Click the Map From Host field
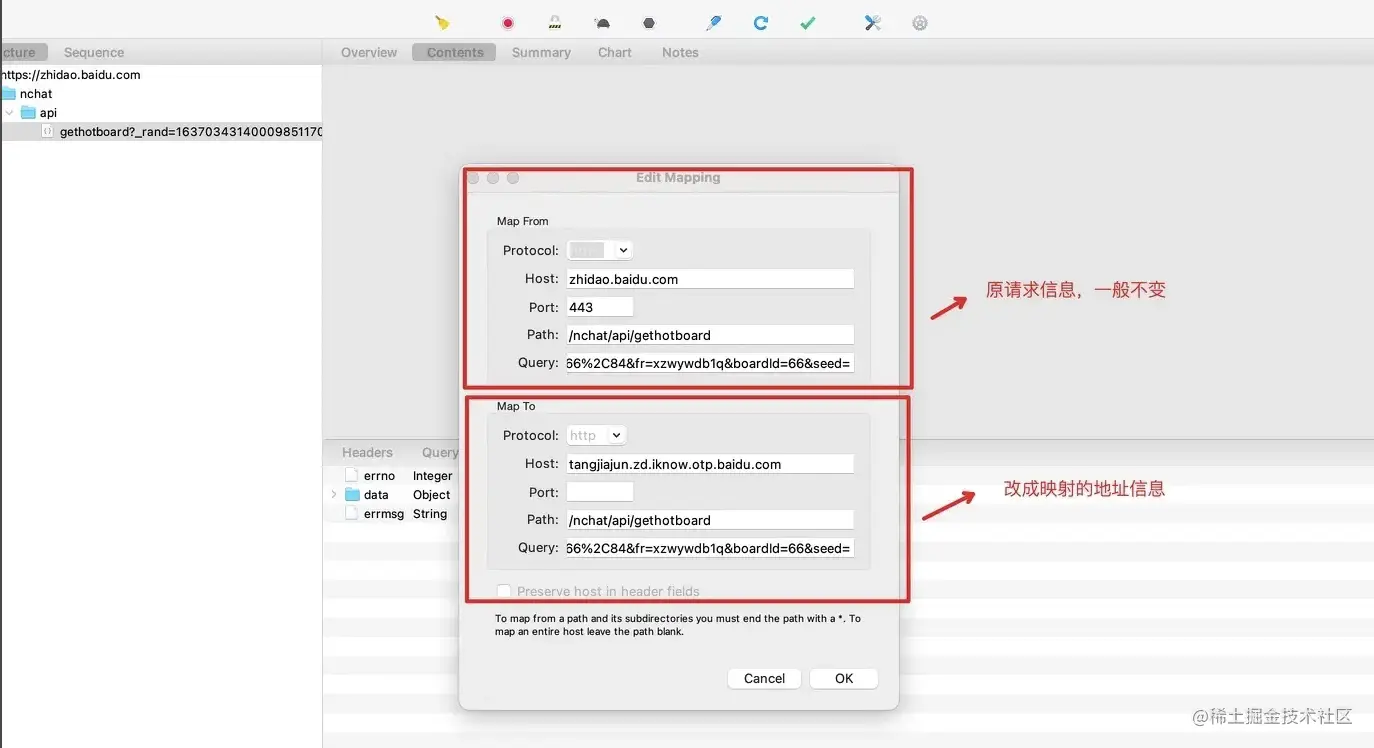 [710, 279]
